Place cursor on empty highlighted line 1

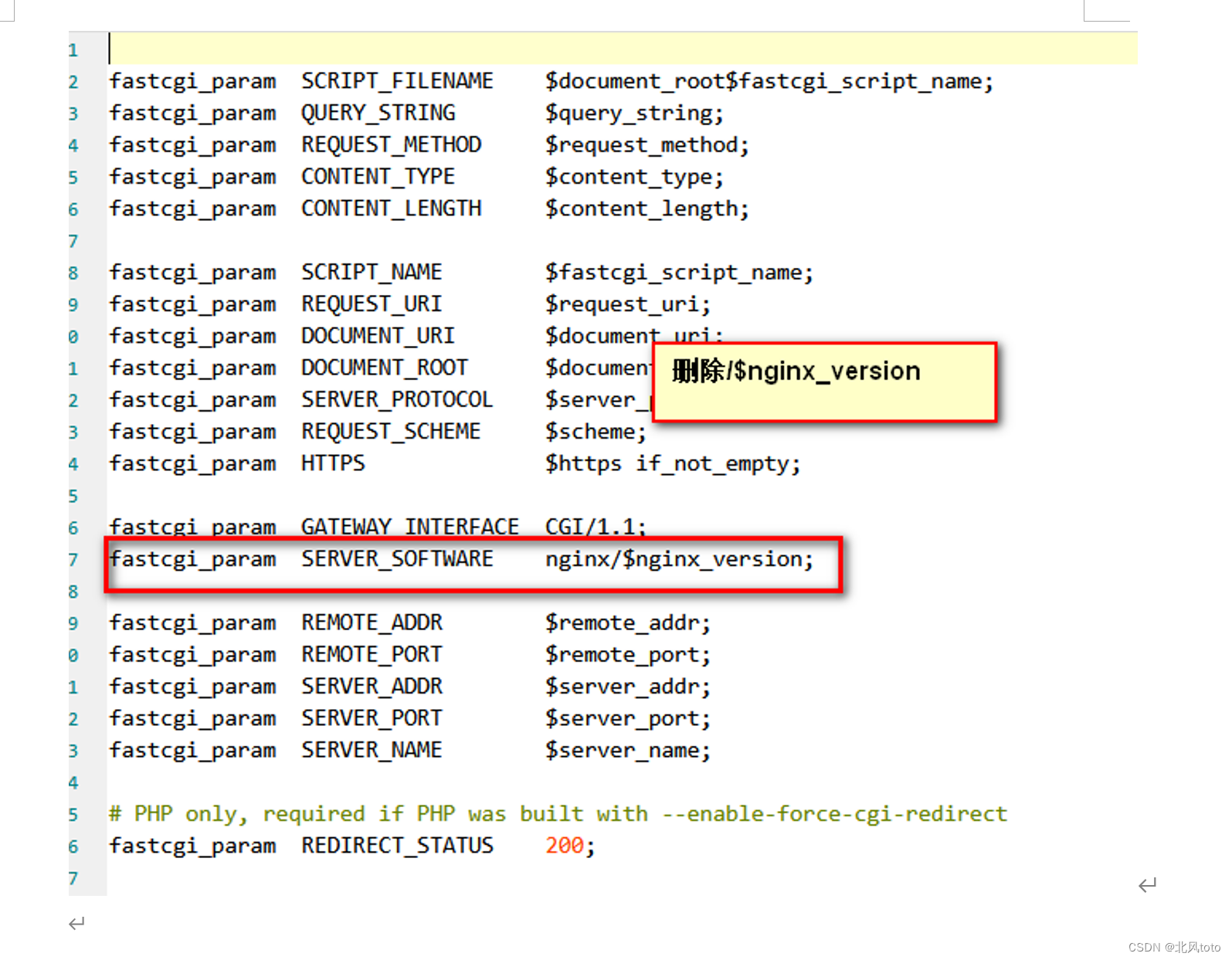(x=623, y=49)
